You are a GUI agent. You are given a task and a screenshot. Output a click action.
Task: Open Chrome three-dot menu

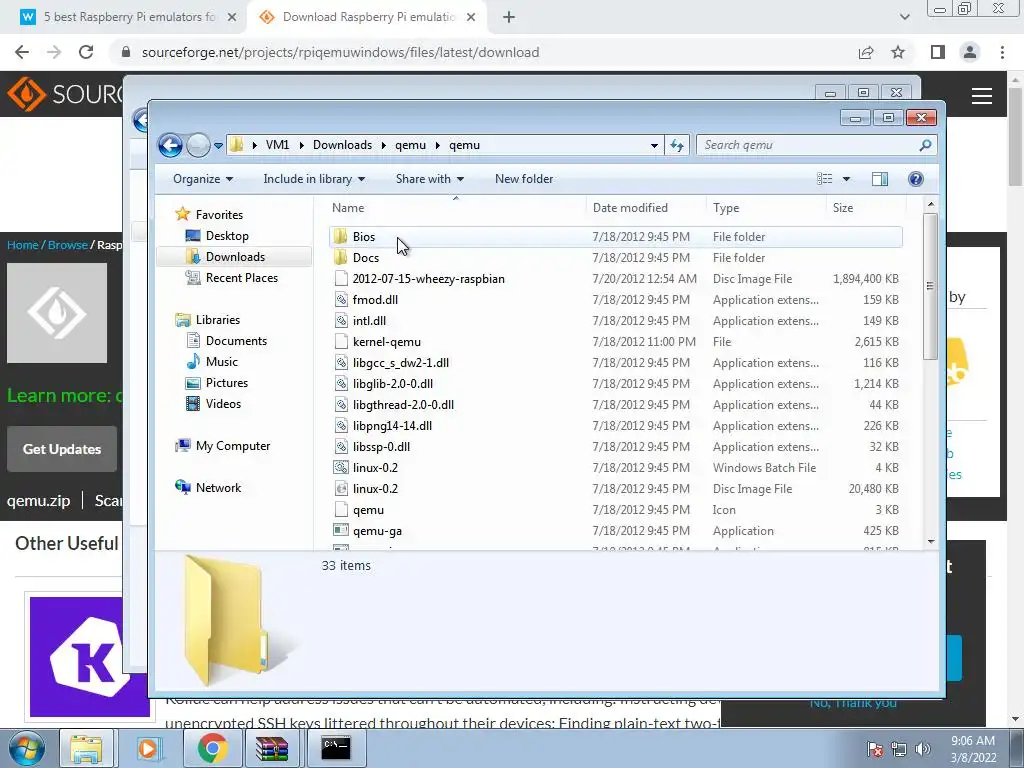coord(1002,52)
